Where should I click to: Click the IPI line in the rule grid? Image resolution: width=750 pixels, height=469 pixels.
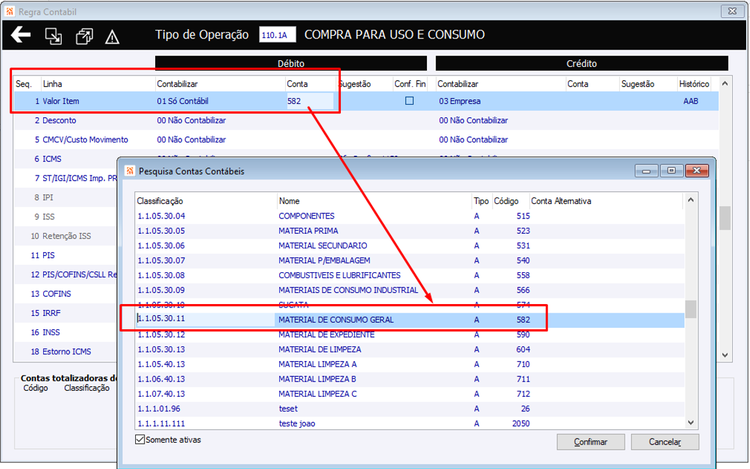[48, 197]
